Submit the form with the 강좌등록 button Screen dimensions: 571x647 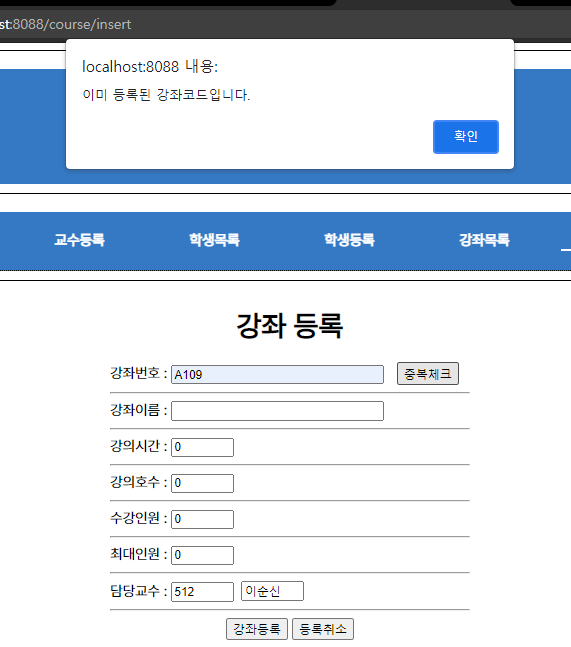tap(257, 629)
